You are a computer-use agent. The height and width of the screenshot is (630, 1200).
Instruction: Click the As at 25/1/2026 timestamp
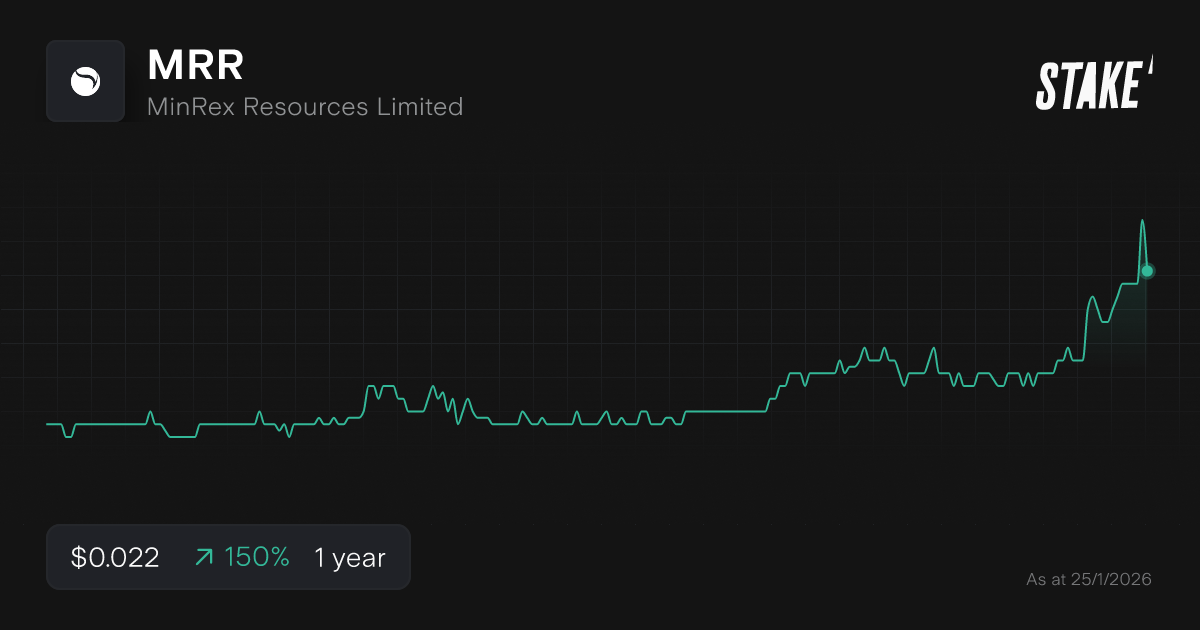[x=1089, y=579]
